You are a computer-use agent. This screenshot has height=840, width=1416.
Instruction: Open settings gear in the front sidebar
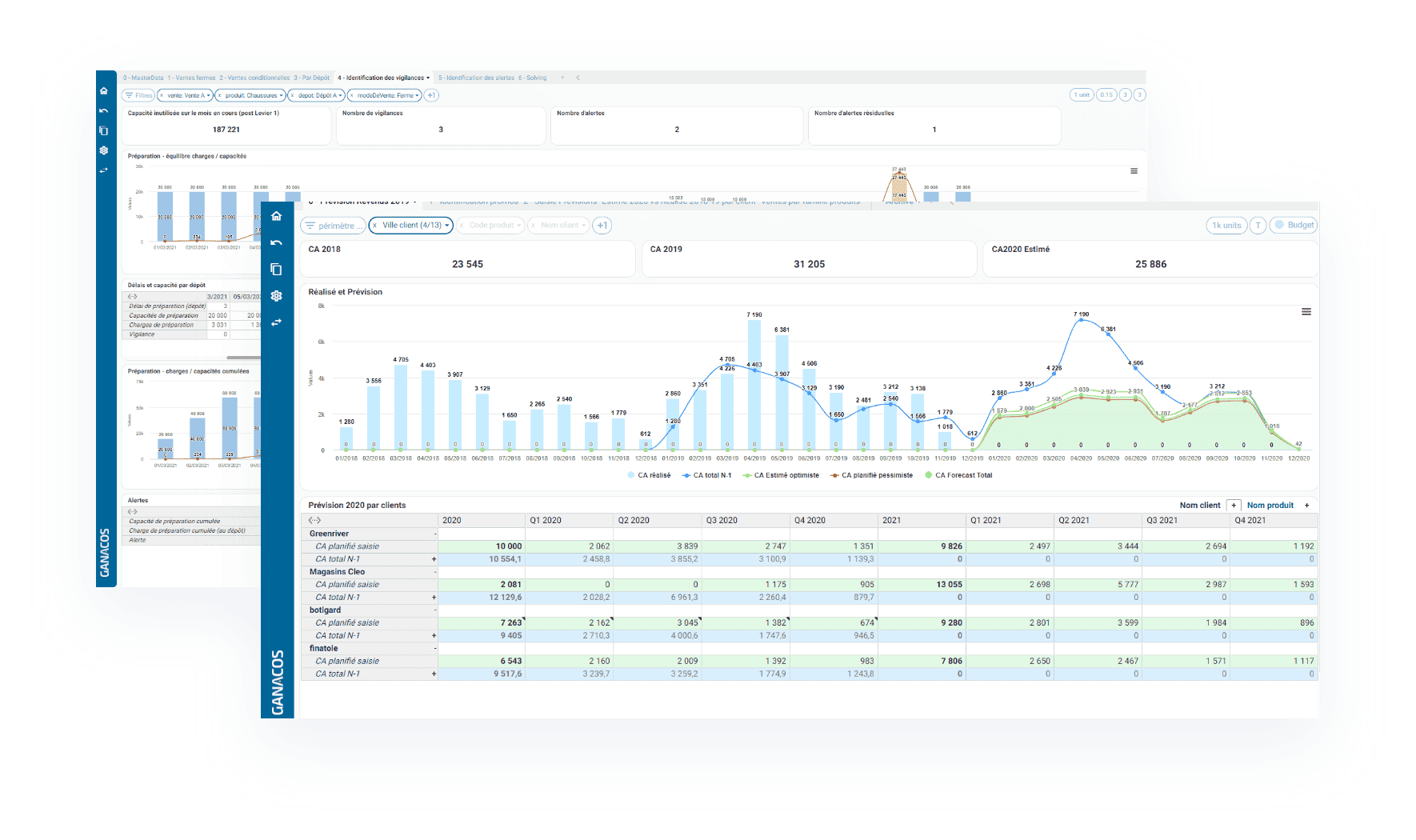[277, 296]
